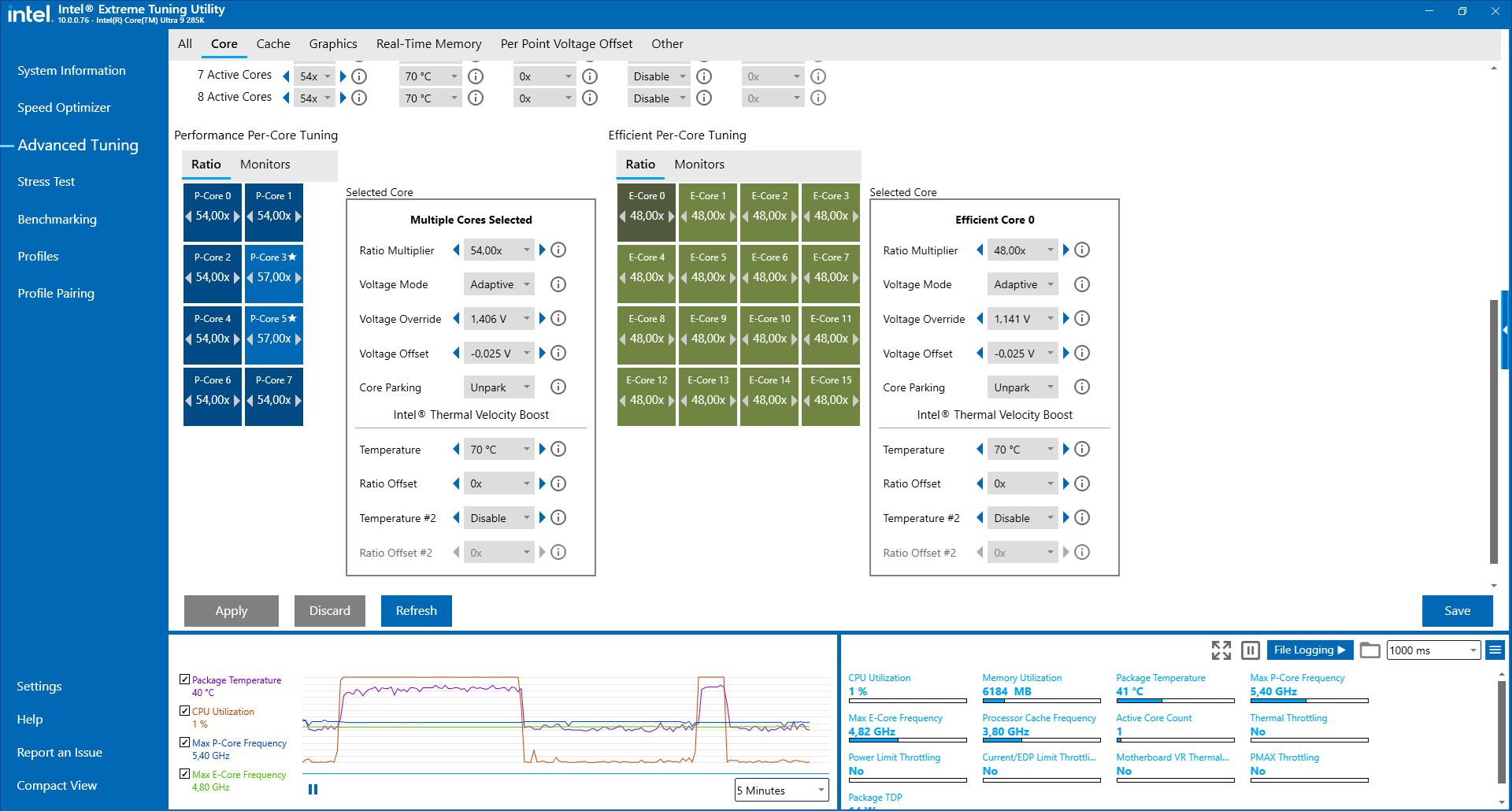This screenshot has height=811, width=1512.
Task: Lower P-Core 0 ratio using its left arrow
Action: (x=189, y=216)
